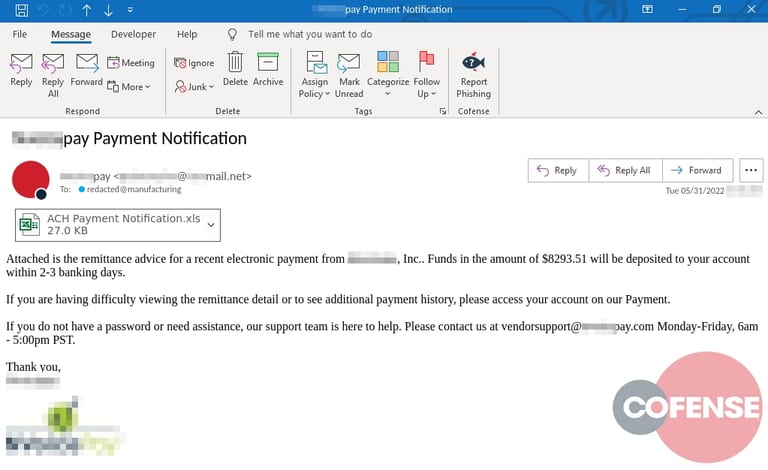Click Reply All in the ribbon
This screenshot has height=470, width=768.
click(53, 75)
